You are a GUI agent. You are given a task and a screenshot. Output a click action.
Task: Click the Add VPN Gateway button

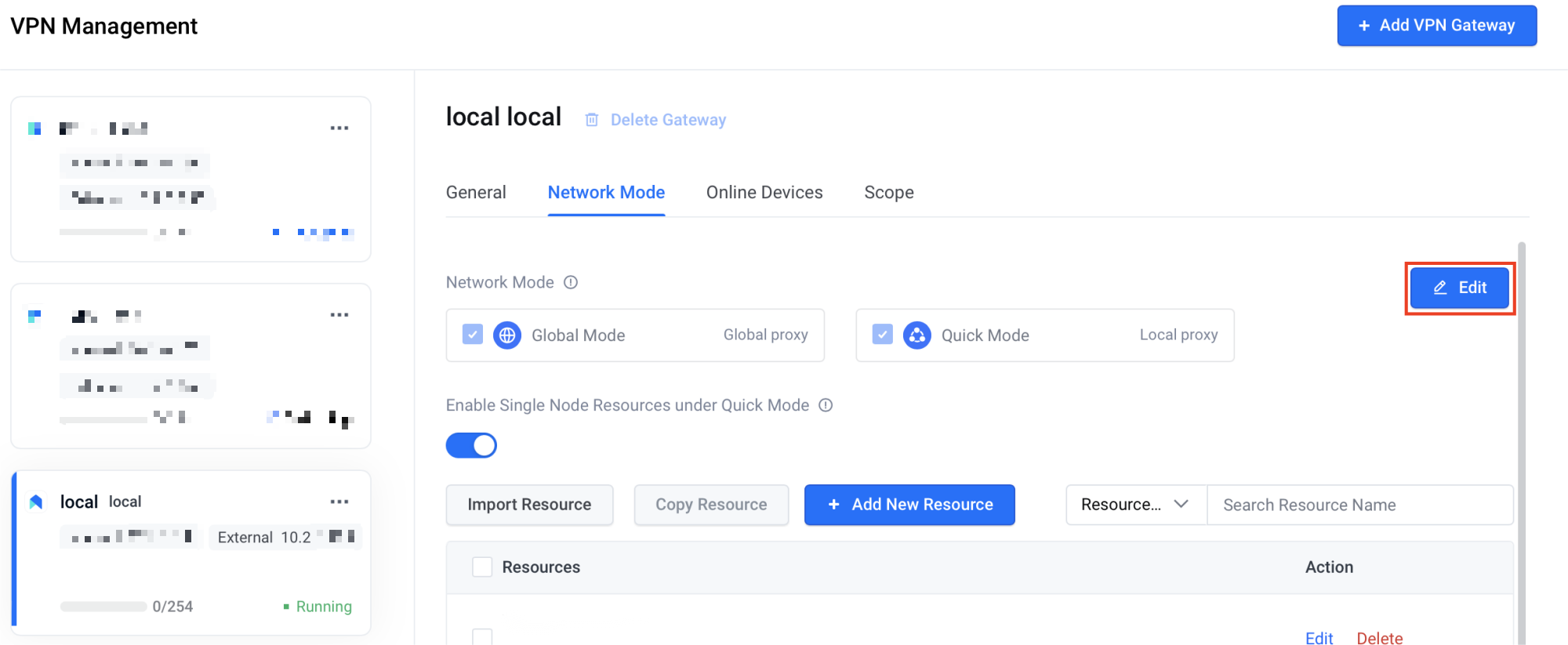click(1437, 26)
